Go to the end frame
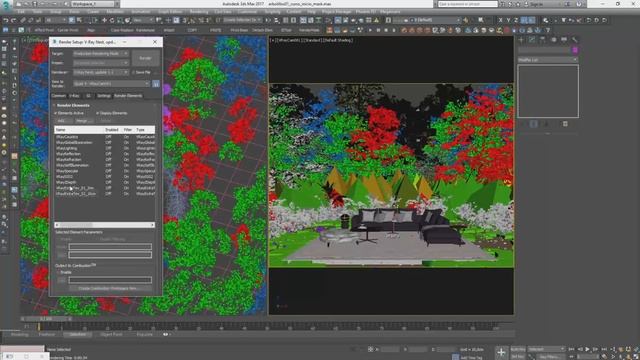 tap(605, 349)
